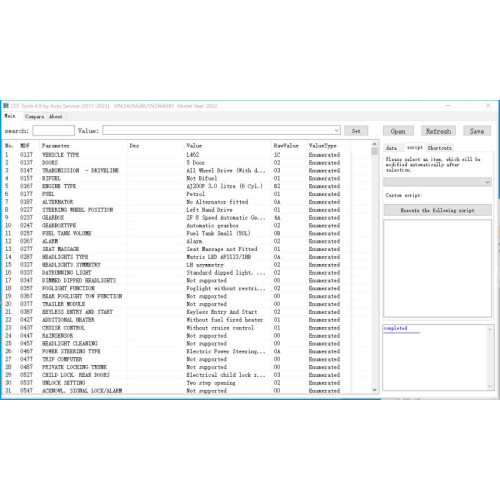Click the parameter list scrollbar up arrow

[x=374, y=144]
